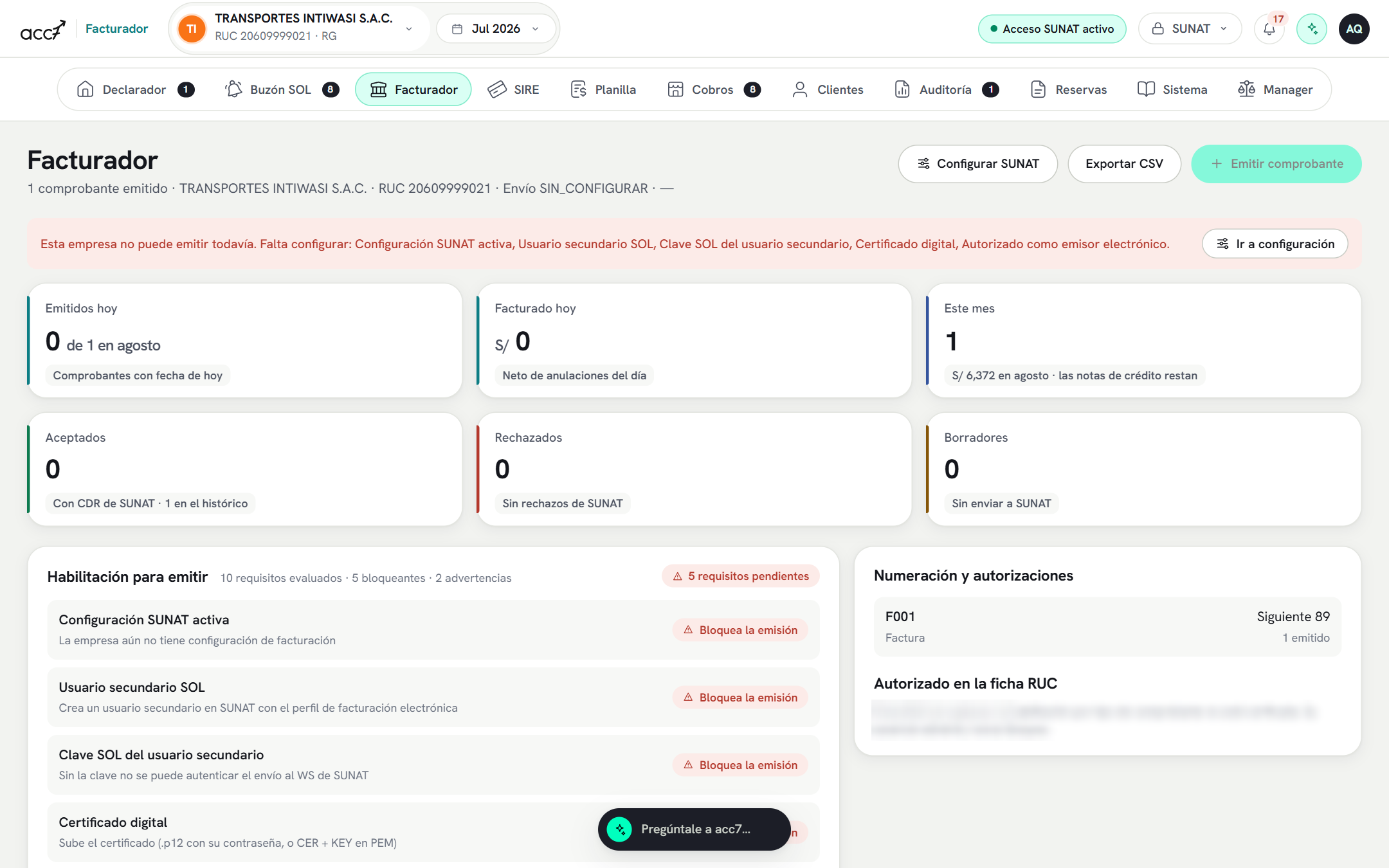Click Bloquea la emisión on Configuración SUNAT activa
Screen dimensions: 1389x868
pyautogui.click(x=740, y=630)
